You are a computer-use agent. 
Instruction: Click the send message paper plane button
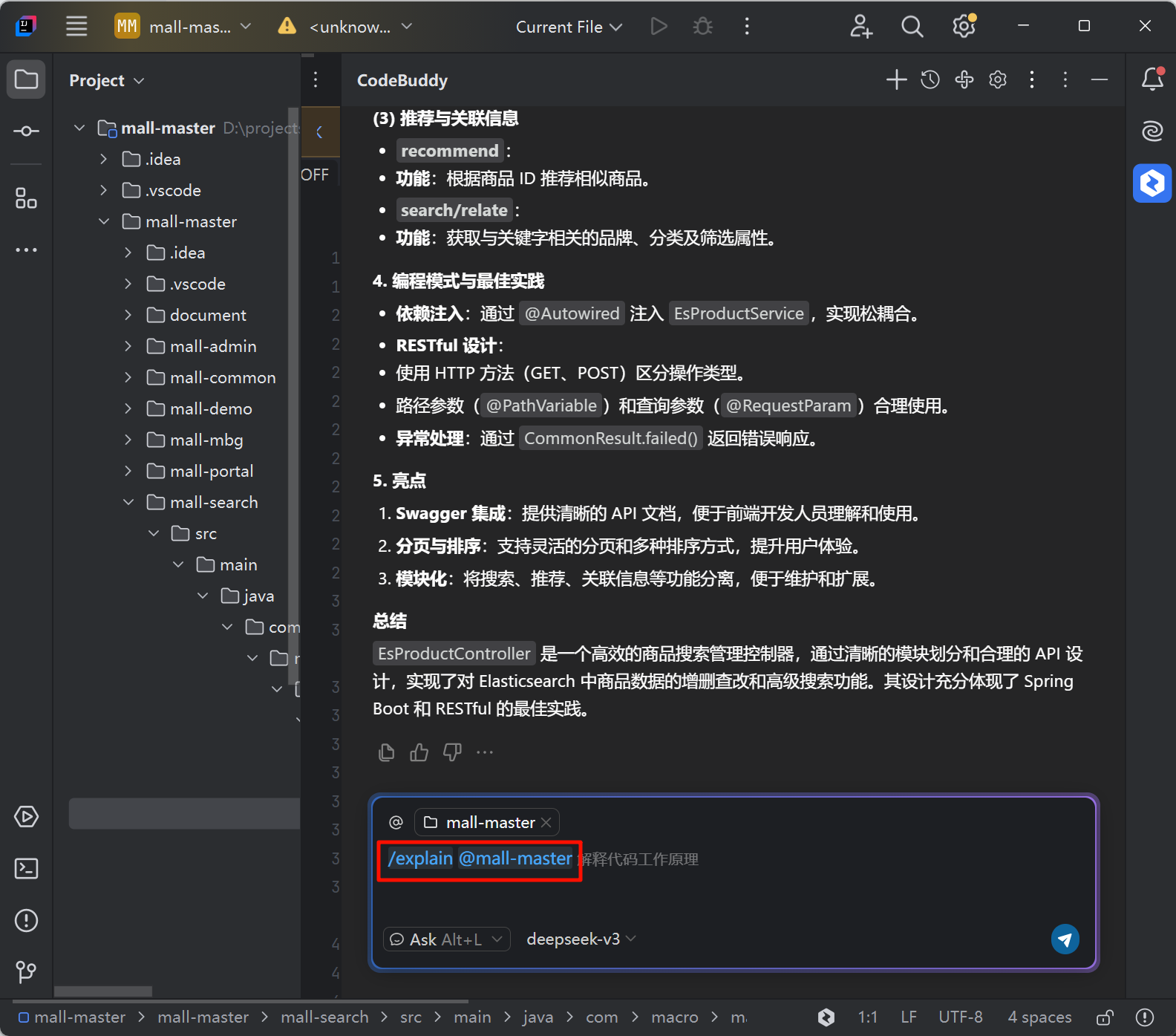pyautogui.click(x=1065, y=939)
